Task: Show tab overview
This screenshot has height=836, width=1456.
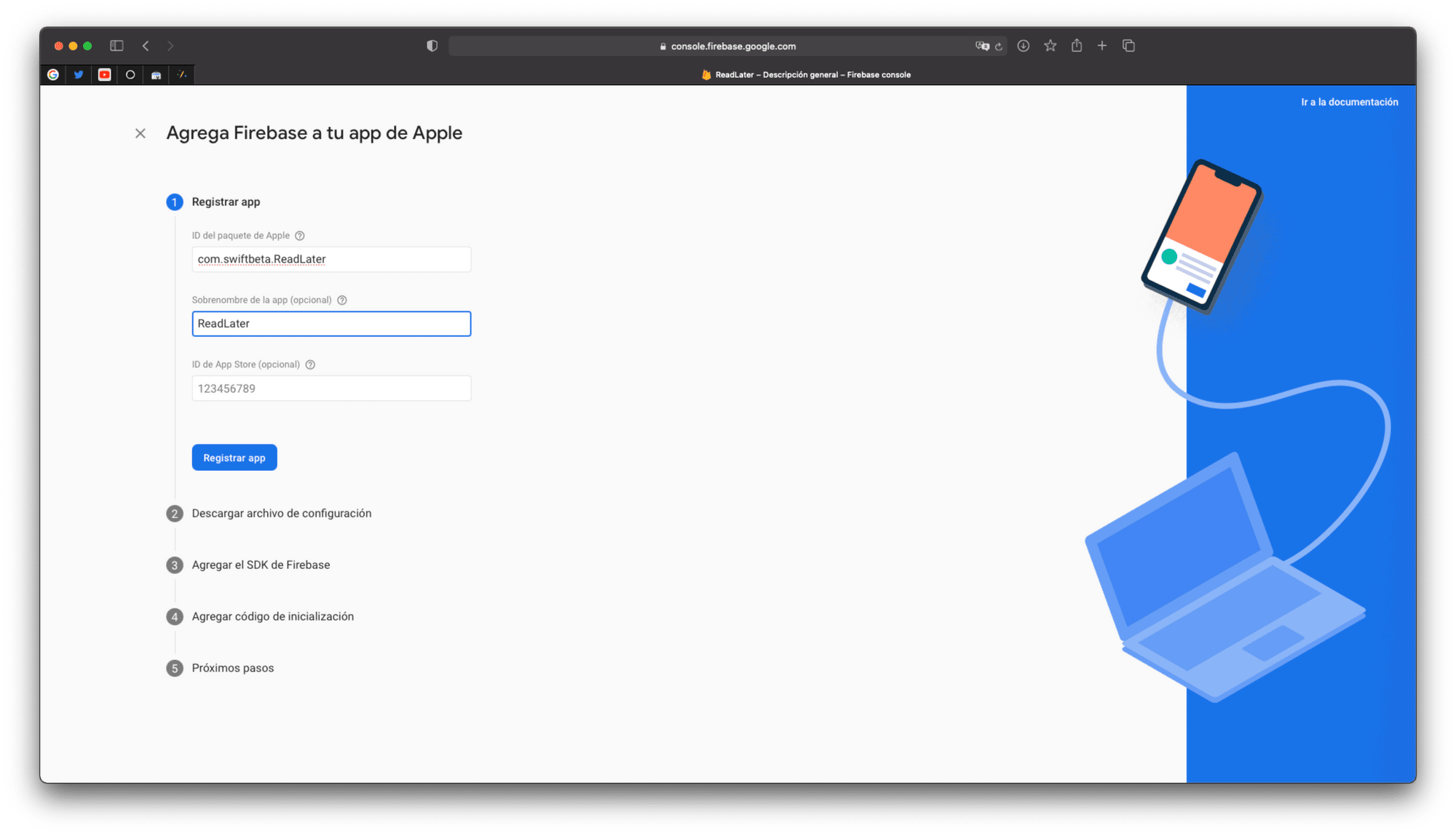Action: point(1128,46)
